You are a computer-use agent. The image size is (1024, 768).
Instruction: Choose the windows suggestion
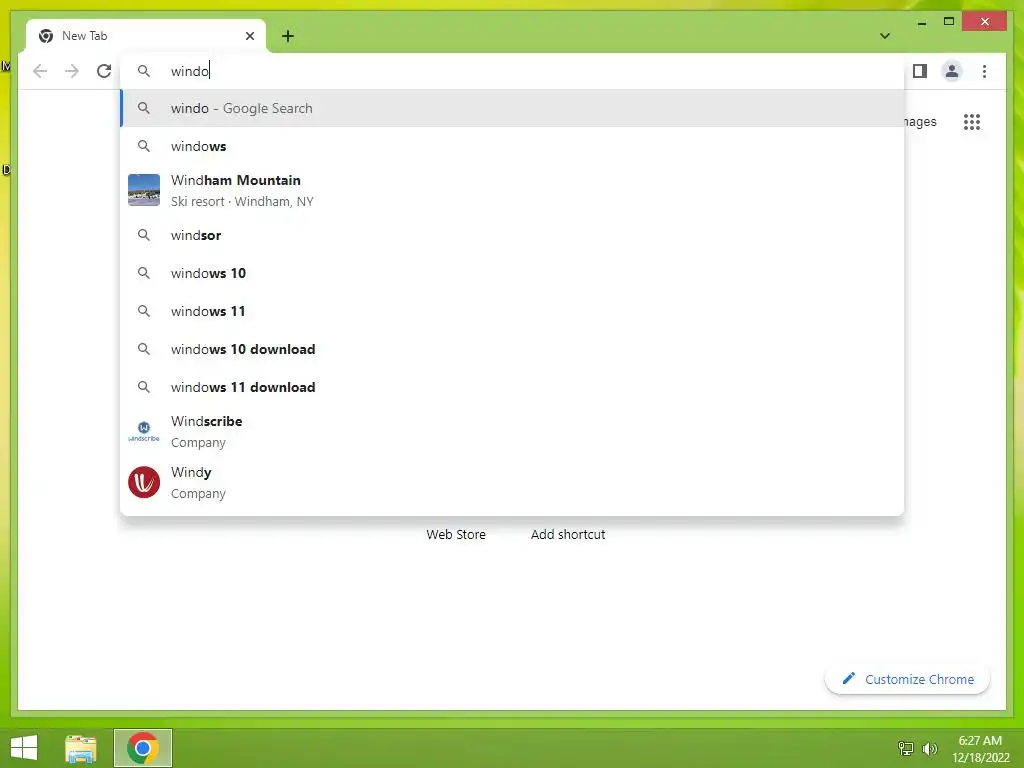coord(513,146)
